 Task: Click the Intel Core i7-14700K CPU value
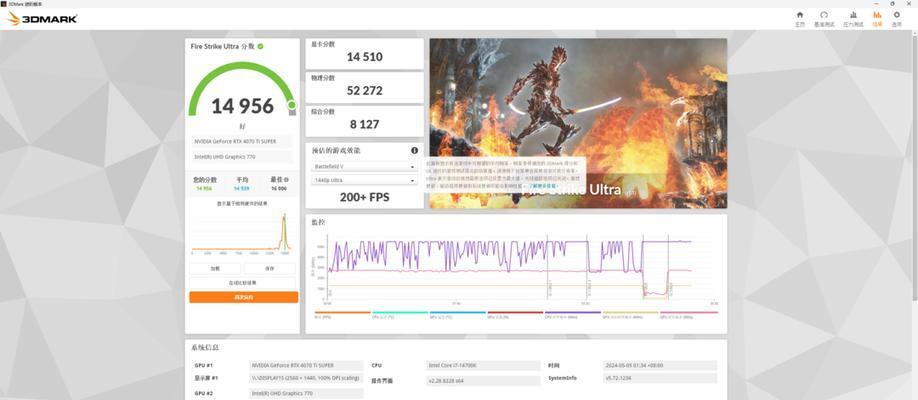click(484, 365)
